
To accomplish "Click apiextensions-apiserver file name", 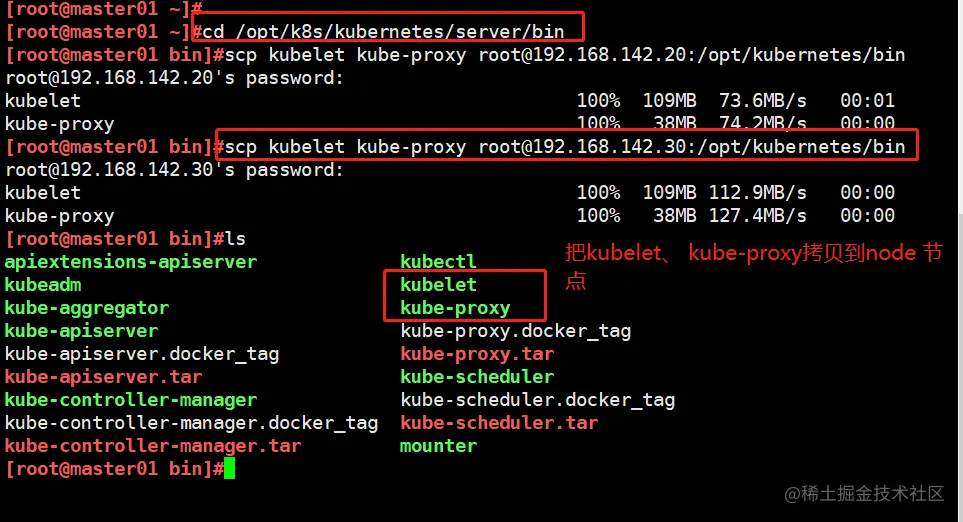I will coord(131,262).
